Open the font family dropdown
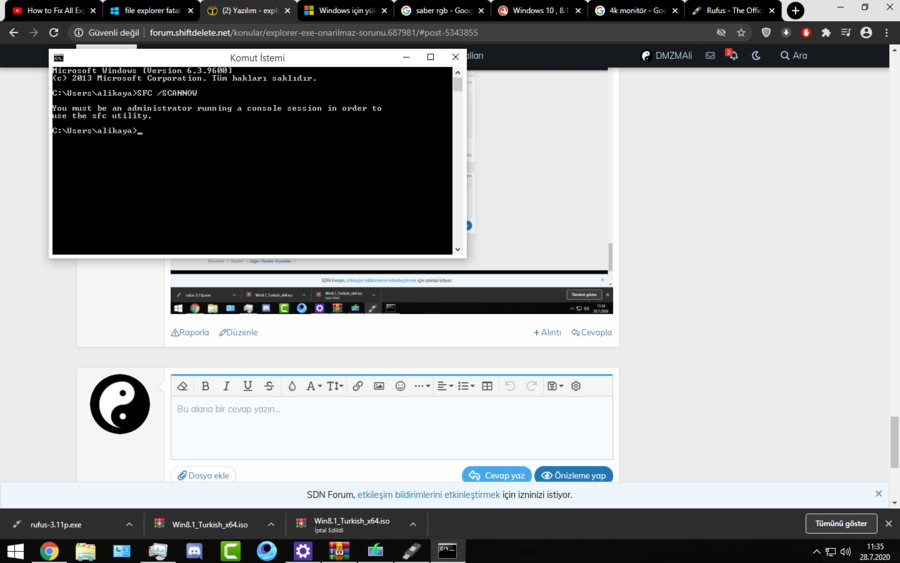900x563 pixels. [x=313, y=386]
